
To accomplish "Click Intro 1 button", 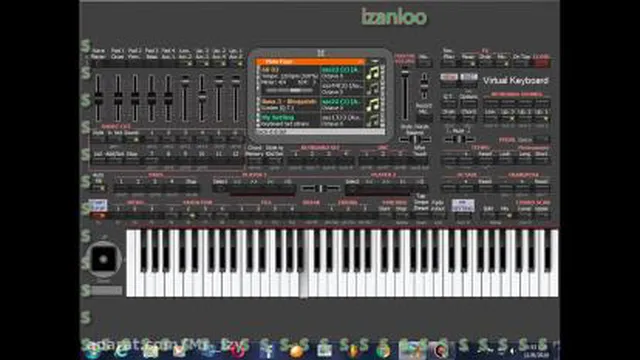I will click(x=118, y=215).
